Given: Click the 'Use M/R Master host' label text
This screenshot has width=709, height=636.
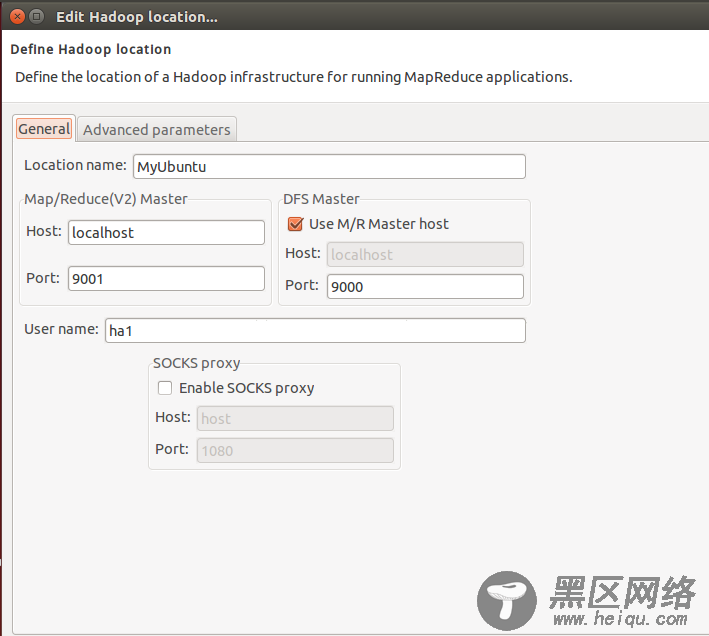Looking at the screenshot, I should 378,224.
